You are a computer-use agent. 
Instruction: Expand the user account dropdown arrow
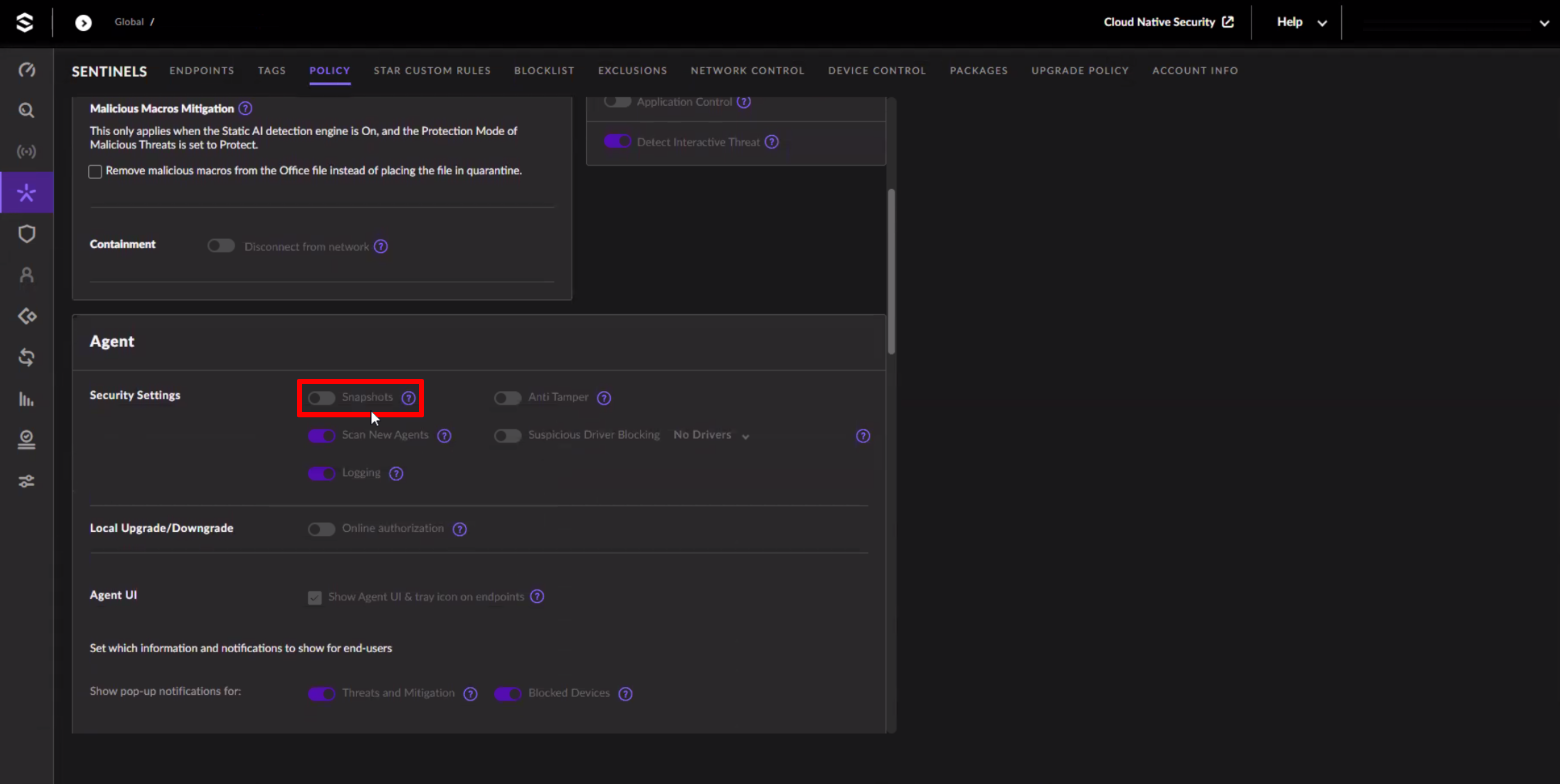1544,24
